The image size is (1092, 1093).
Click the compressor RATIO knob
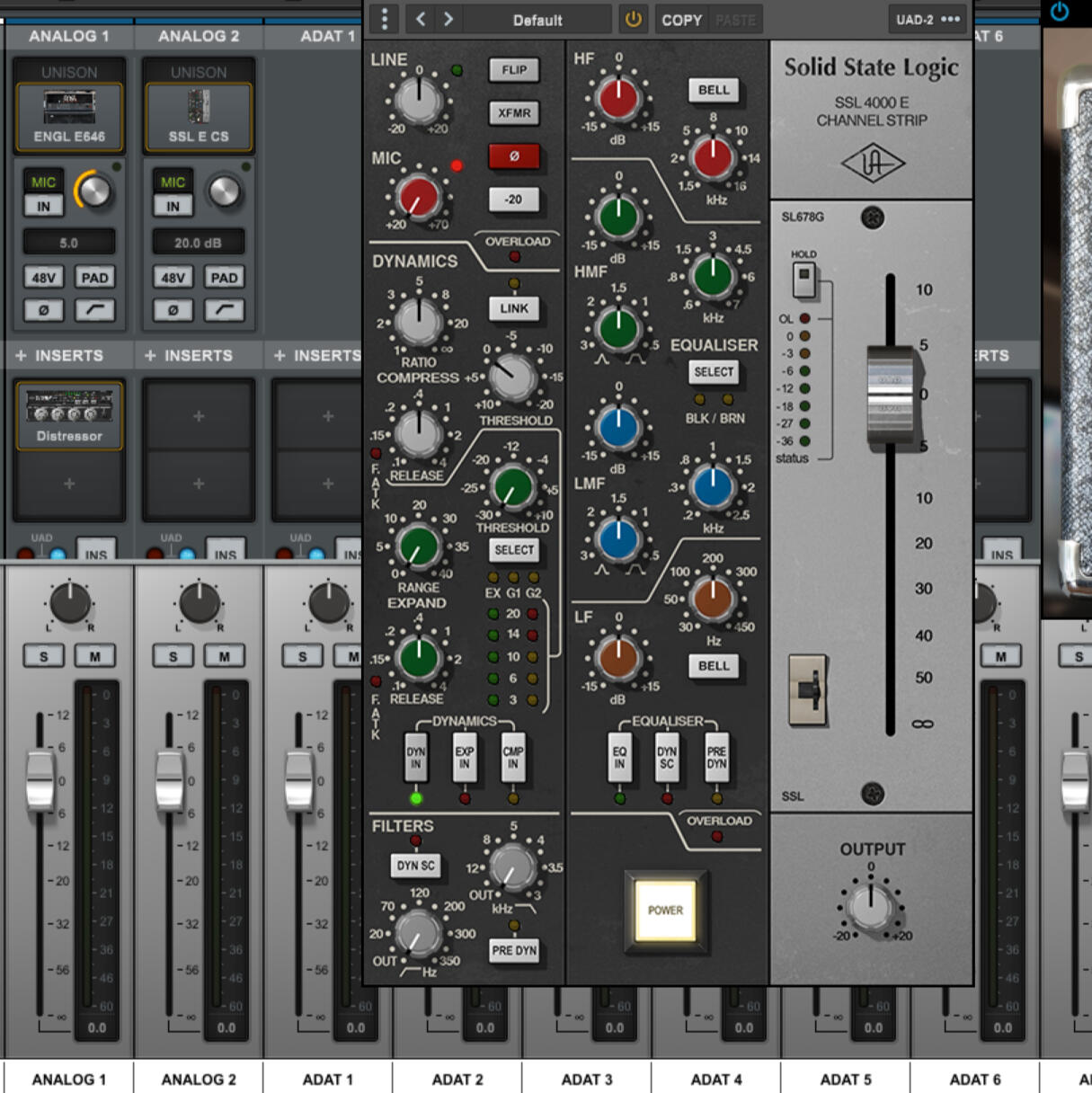click(x=419, y=321)
